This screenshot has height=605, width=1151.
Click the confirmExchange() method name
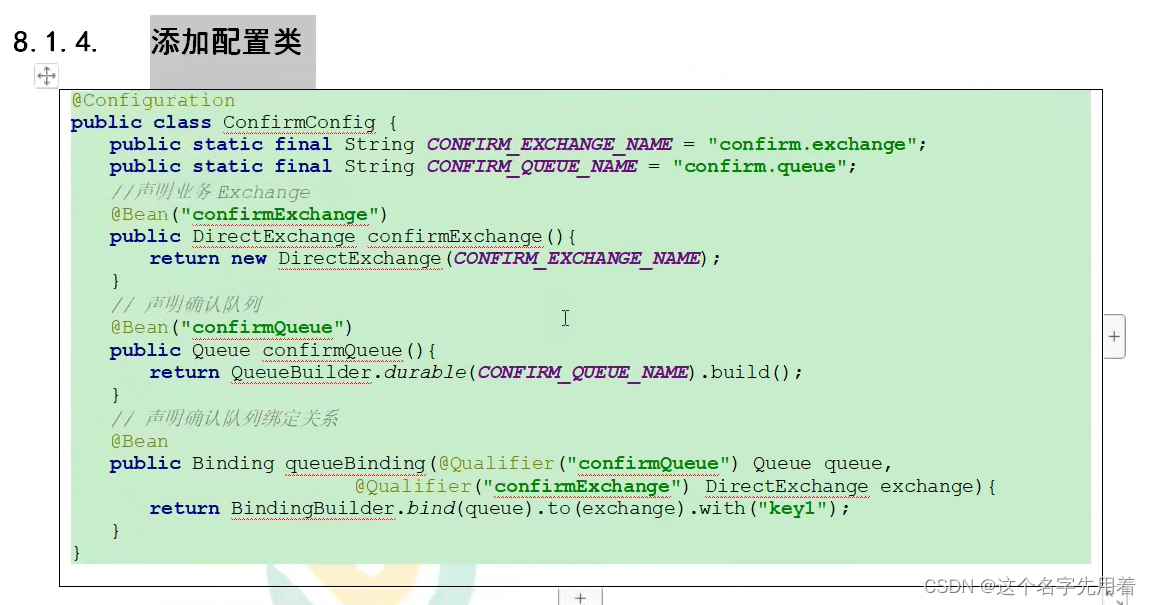pos(454,236)
